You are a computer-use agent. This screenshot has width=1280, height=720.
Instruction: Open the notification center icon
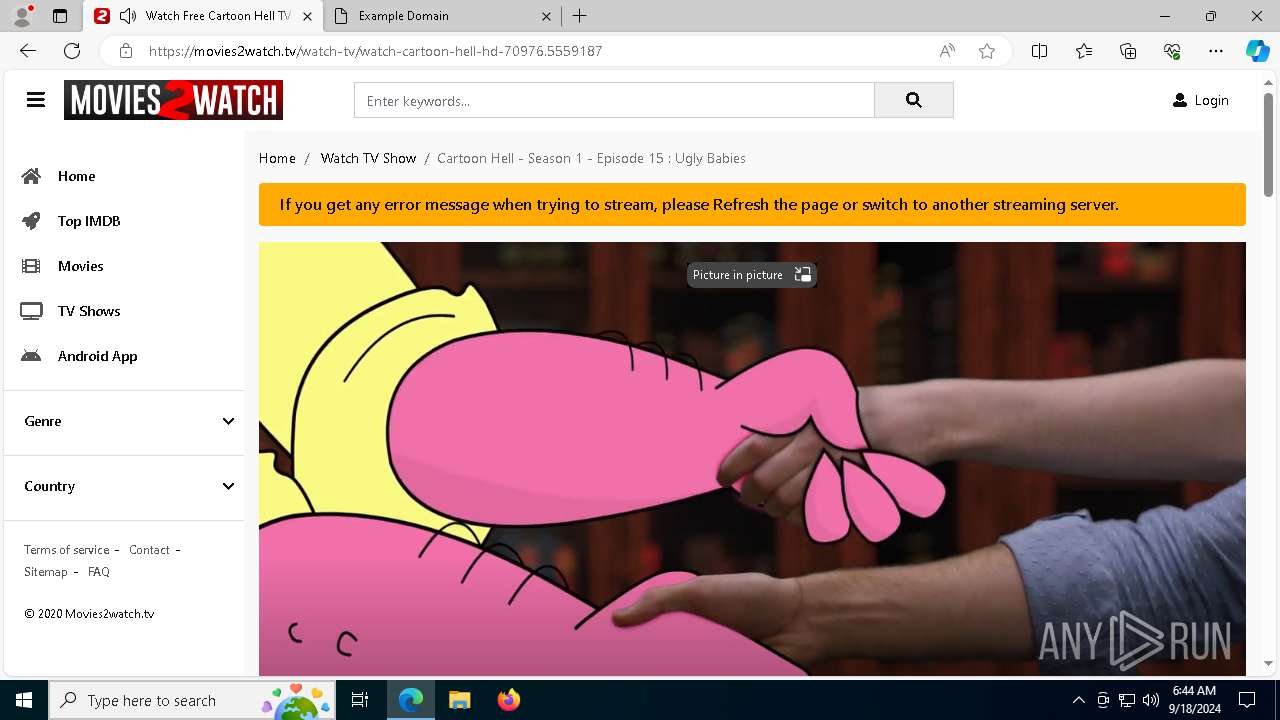1247,700
